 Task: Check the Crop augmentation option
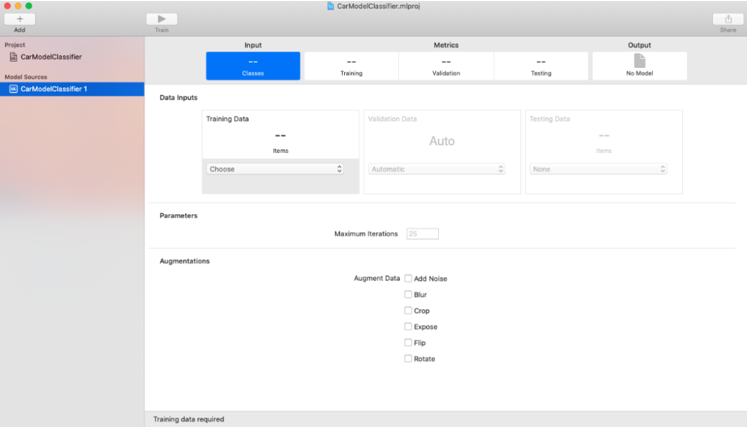[408, 310]
